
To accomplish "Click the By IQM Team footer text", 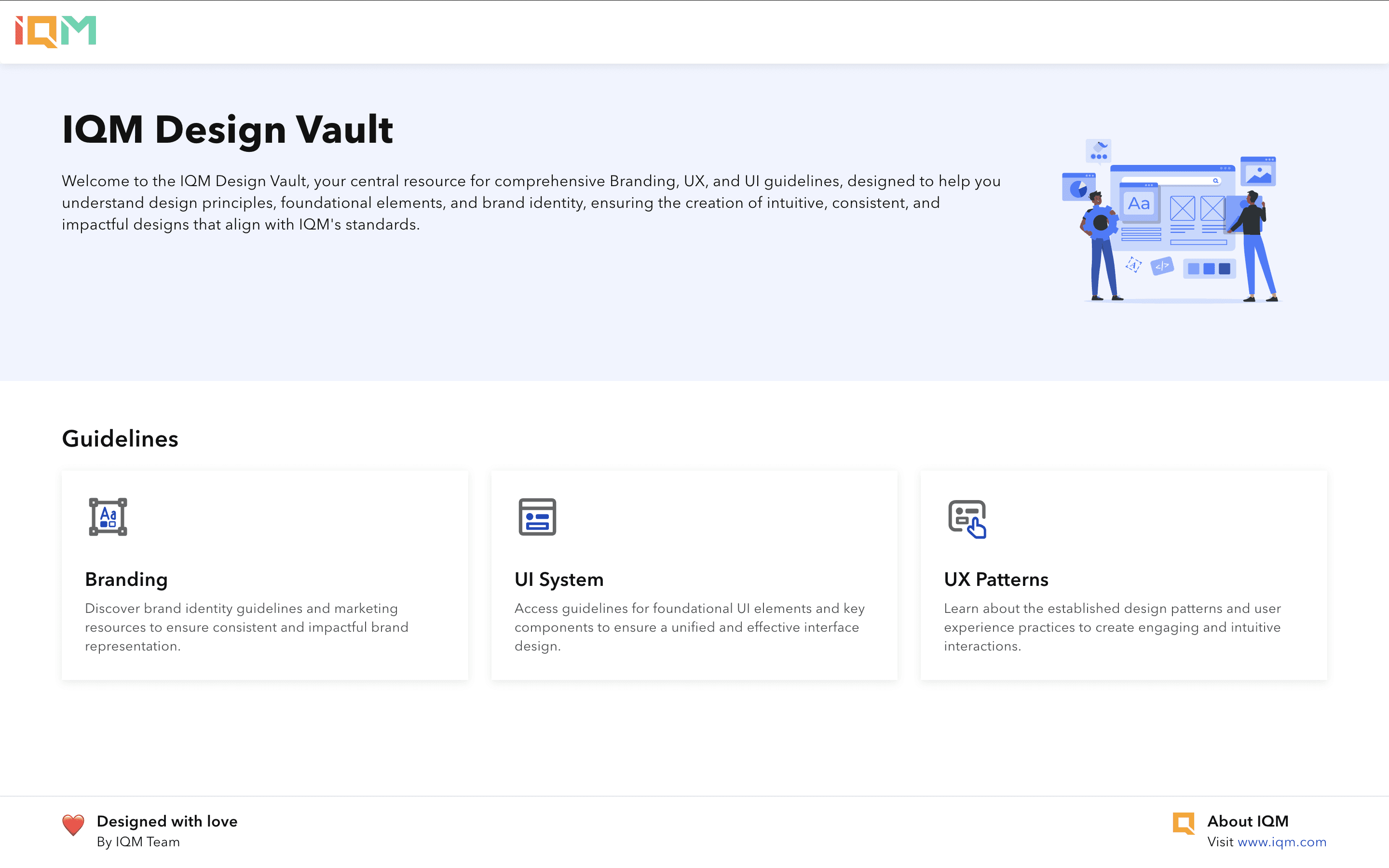I will click(x=138, y=841).
